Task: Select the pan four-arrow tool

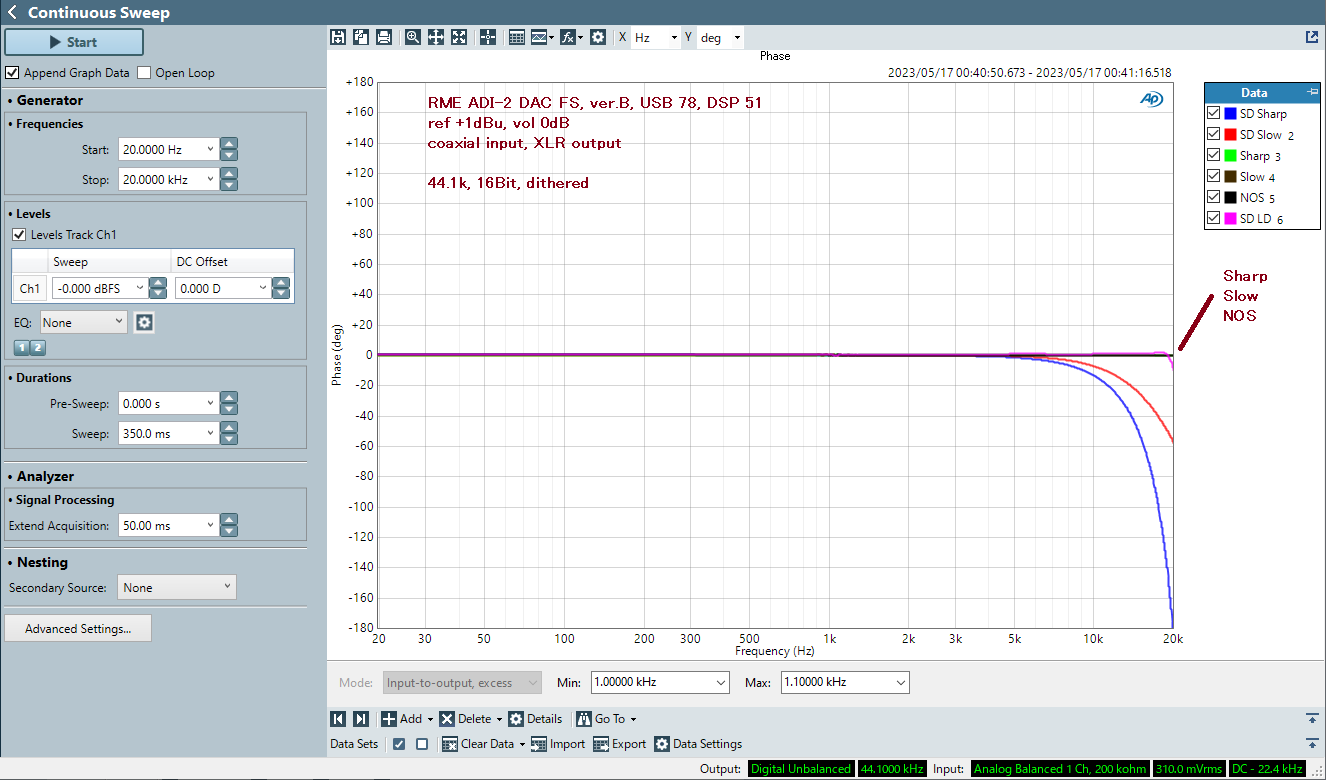Action: click(x=436, y=37)
